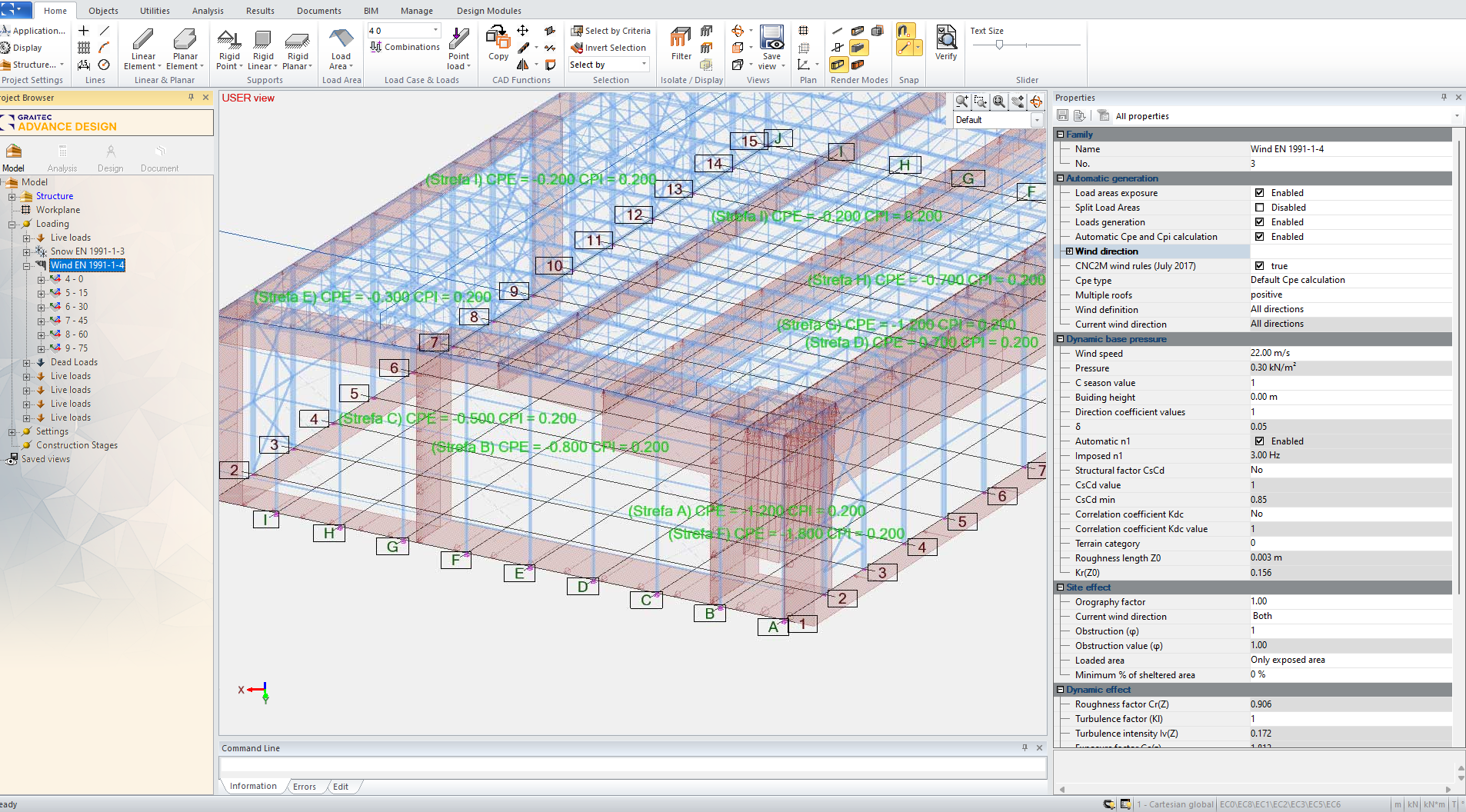Expand Structure tree node
The height and width of the screenshot is (812, 1466).
point(12,196)
